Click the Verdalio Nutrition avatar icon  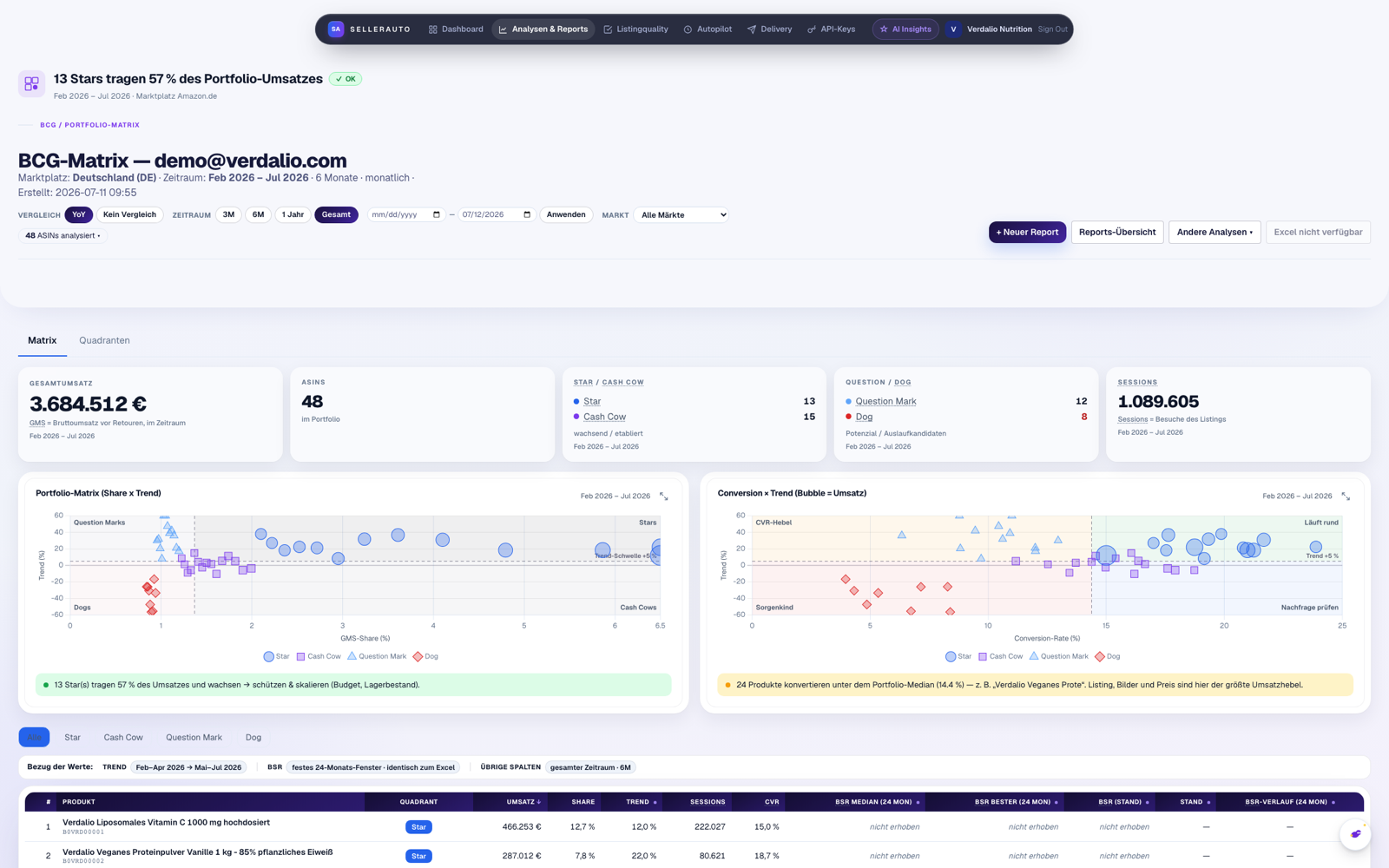point(953,30)
